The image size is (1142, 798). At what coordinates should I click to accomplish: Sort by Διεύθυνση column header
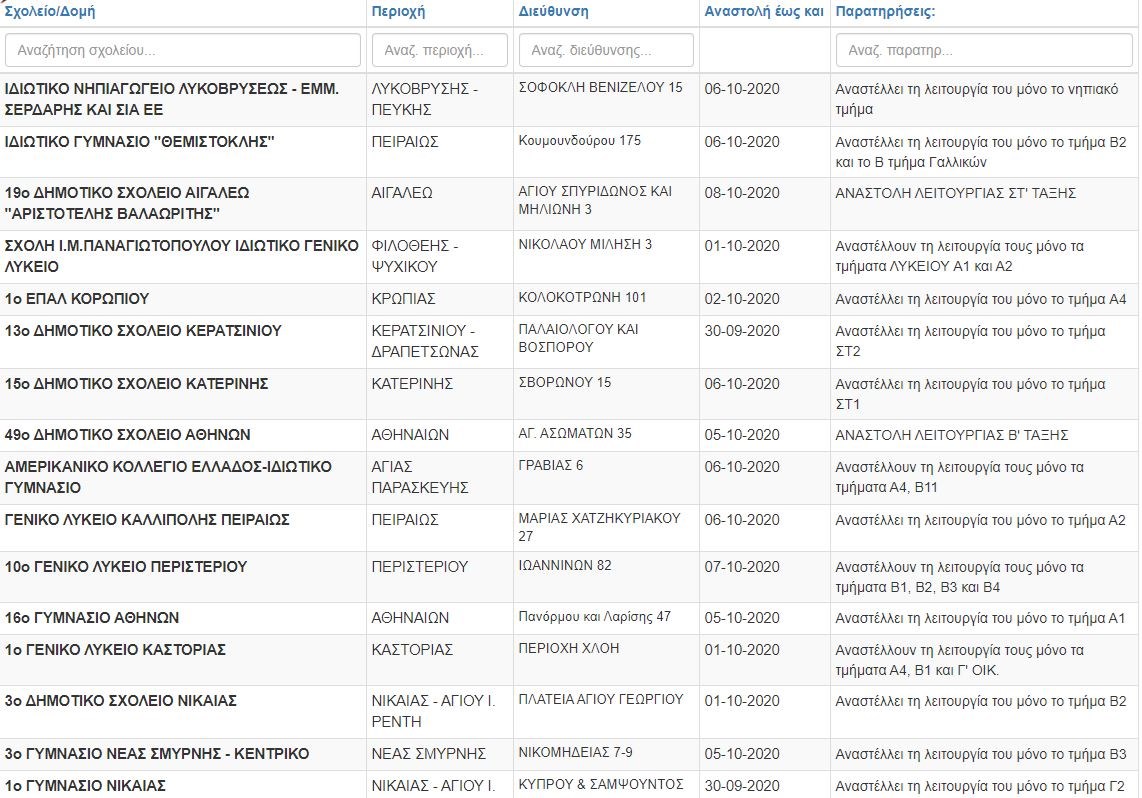553,12
